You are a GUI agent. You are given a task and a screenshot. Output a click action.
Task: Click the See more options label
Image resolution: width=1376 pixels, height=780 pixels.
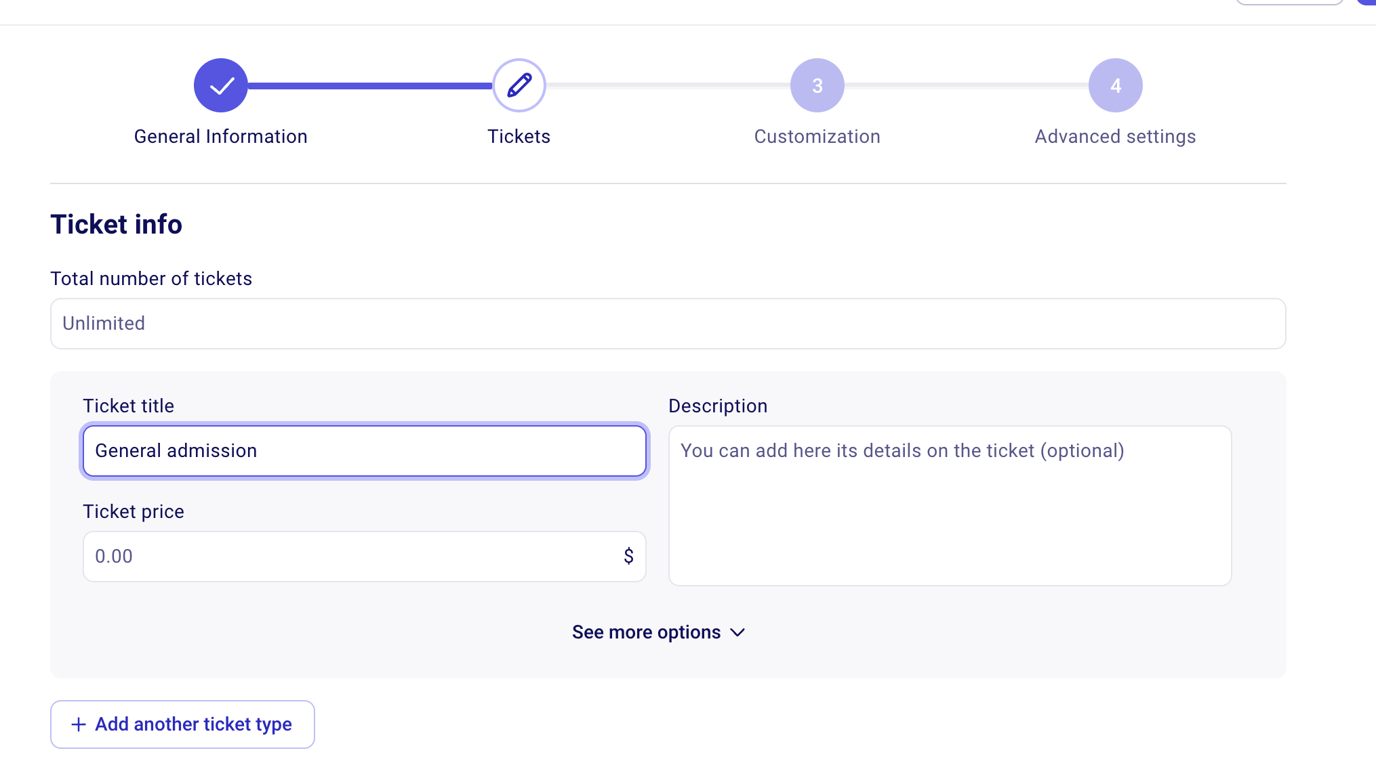pos(646,632)
